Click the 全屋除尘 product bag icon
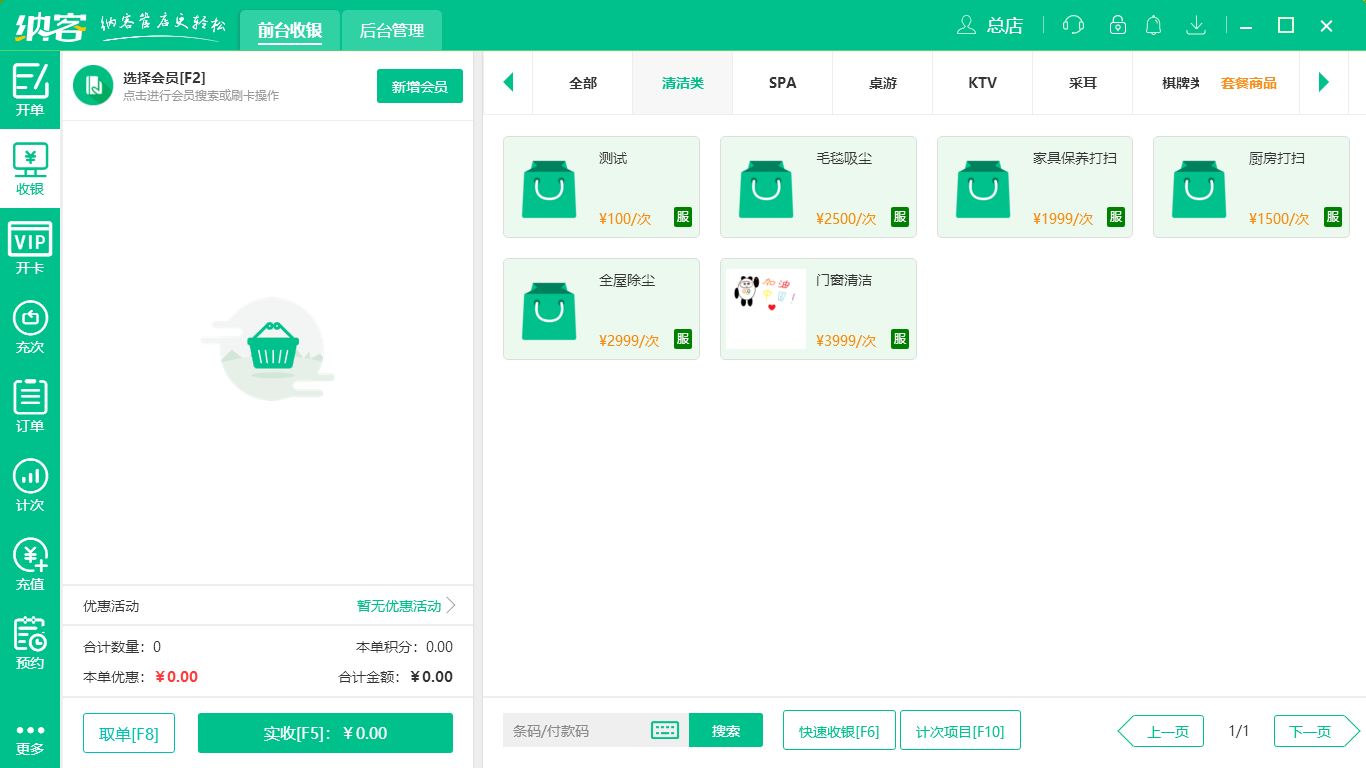Screen dimensions: 1366x768 click(x=549, y=311)
